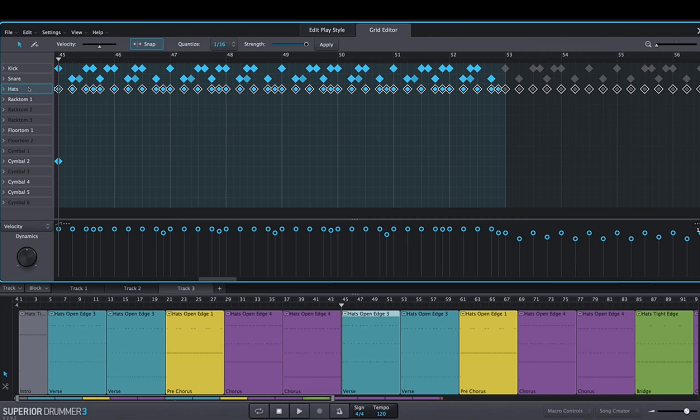The width and height of the screenshot is (700, 420).
Task: Expand the Cymbal 5 row
Action: click(x=4, y=192)
